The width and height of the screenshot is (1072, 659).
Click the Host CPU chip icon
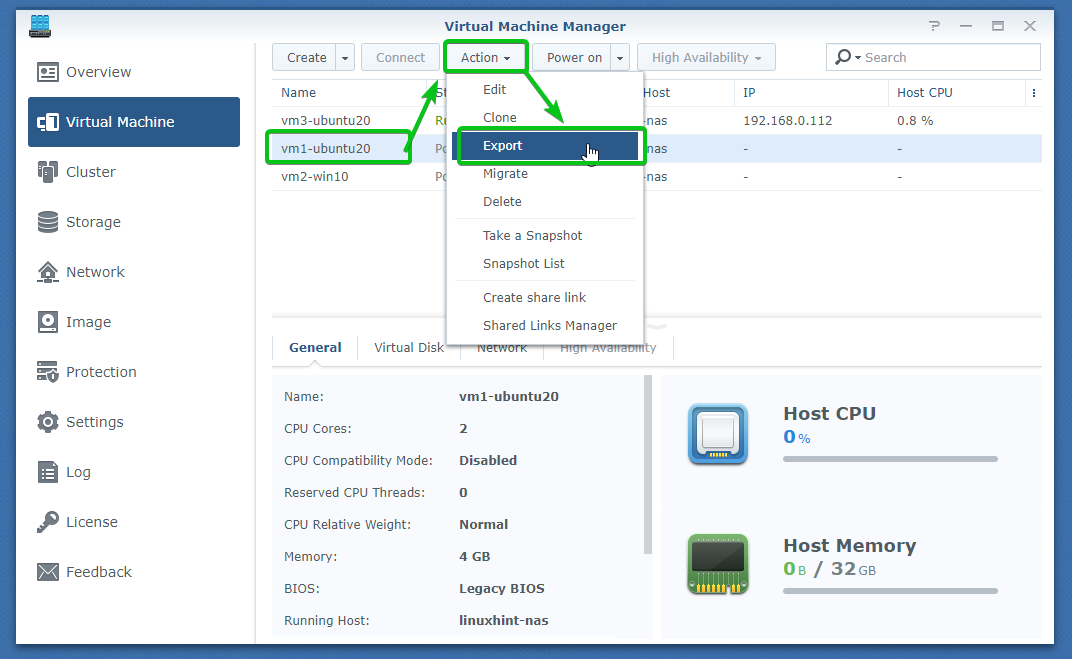coord(718,434)
